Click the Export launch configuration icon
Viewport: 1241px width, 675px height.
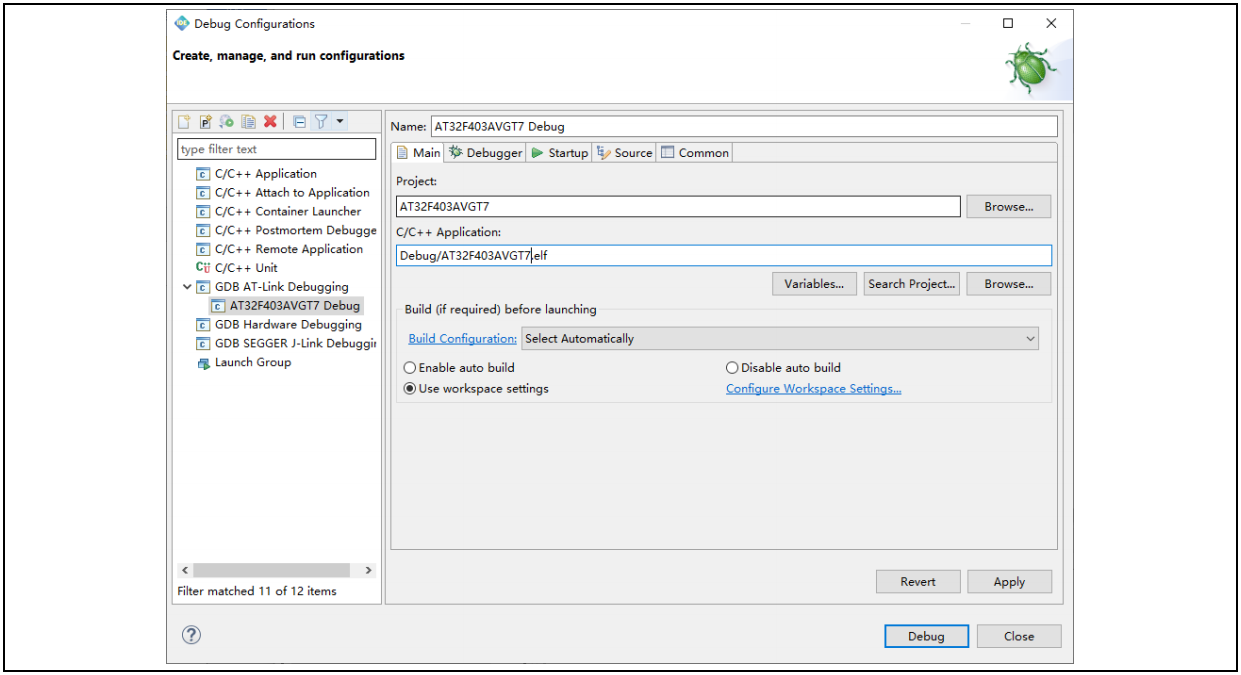227,122
